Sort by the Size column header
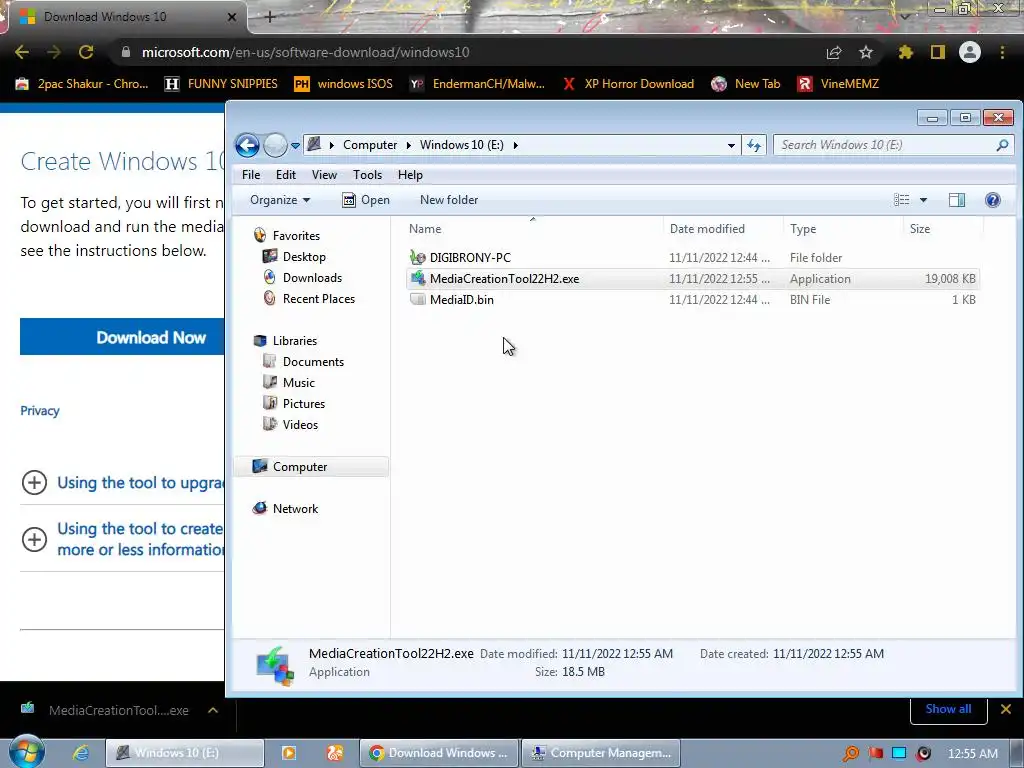 tap(943, 229)
